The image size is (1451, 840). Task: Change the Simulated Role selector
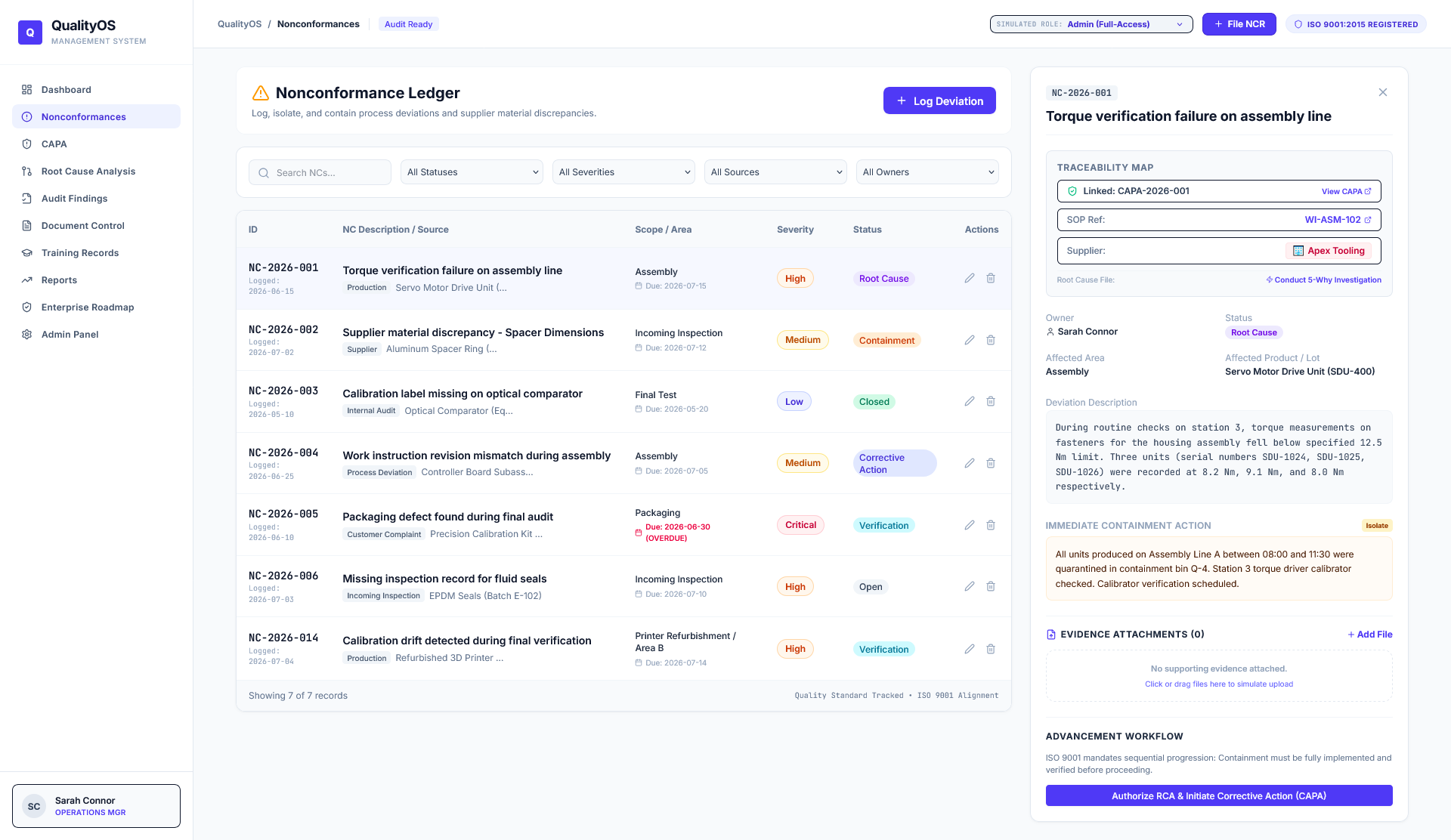tap(1091, 24)
